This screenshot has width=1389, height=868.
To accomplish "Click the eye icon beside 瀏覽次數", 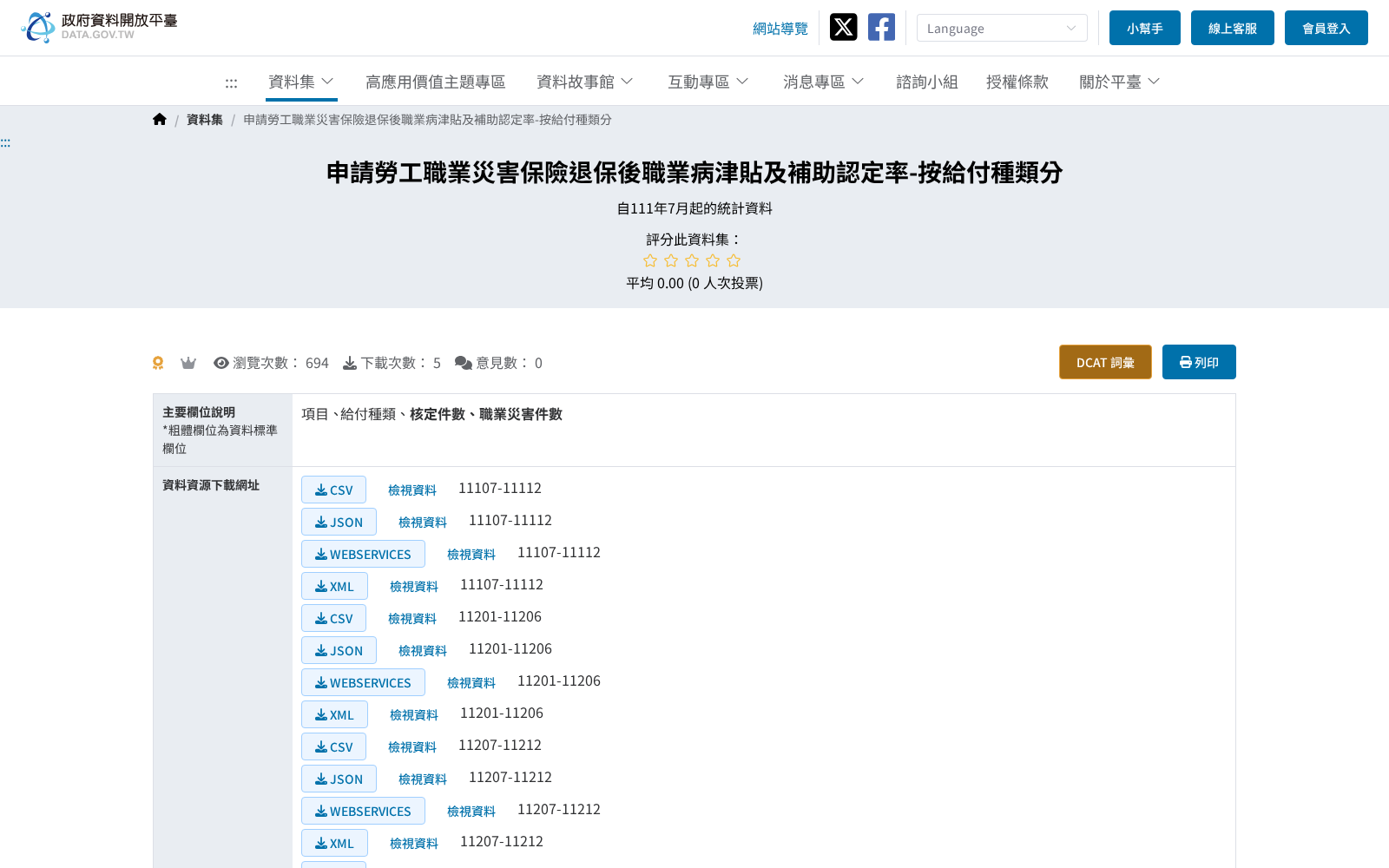I will click(x=221, y=363).
